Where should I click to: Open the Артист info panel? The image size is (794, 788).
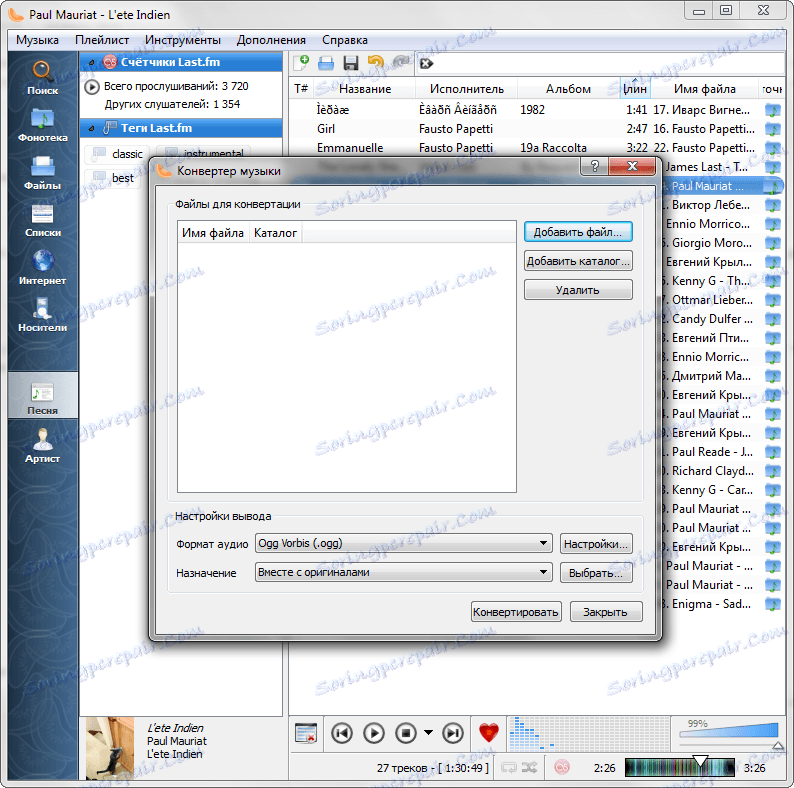pyautogui.click(x=43, y=446)
